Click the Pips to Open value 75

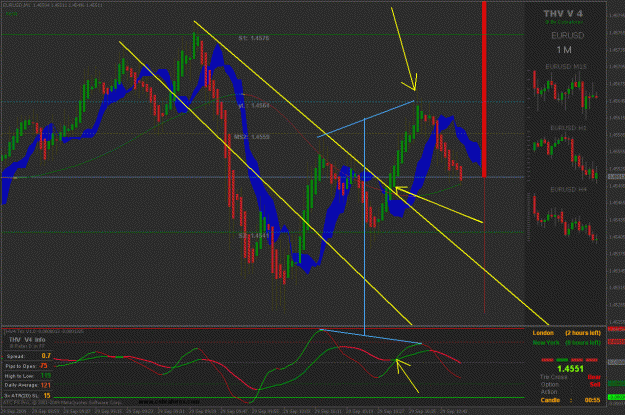click(x=43, y=366)
